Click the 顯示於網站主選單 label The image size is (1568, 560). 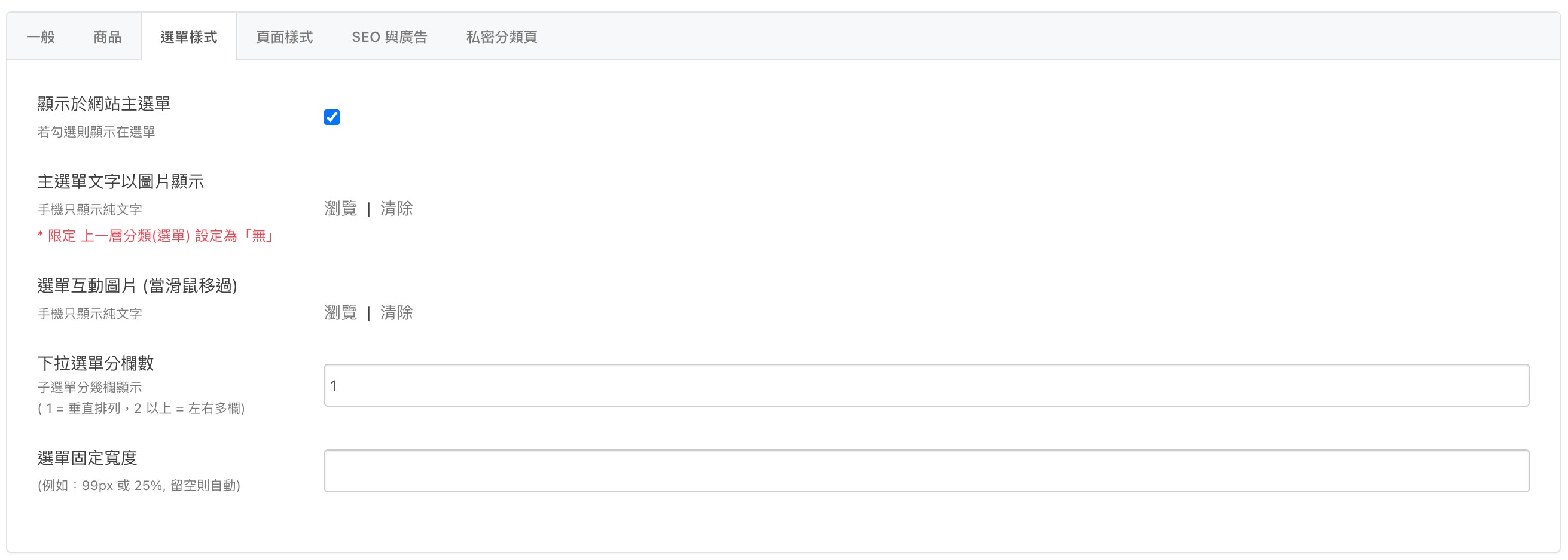coord(103,104)
